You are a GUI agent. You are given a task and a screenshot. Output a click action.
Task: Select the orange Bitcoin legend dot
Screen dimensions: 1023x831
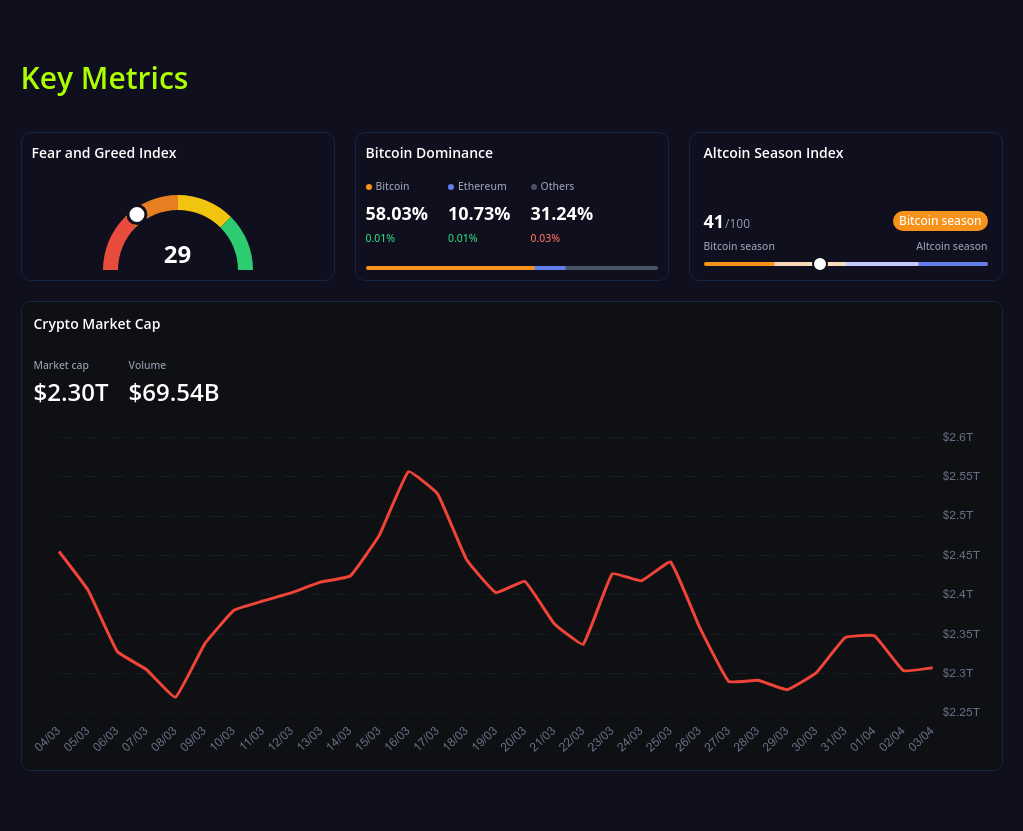click(369, 186)
